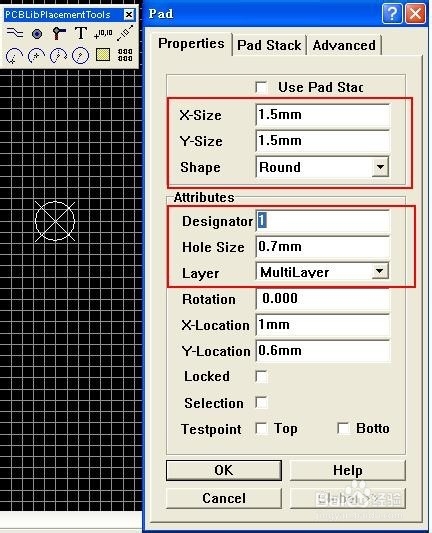This screenshot has width=432, height=533.
Task: Click the X-Size input field
Action: point(323,115)
